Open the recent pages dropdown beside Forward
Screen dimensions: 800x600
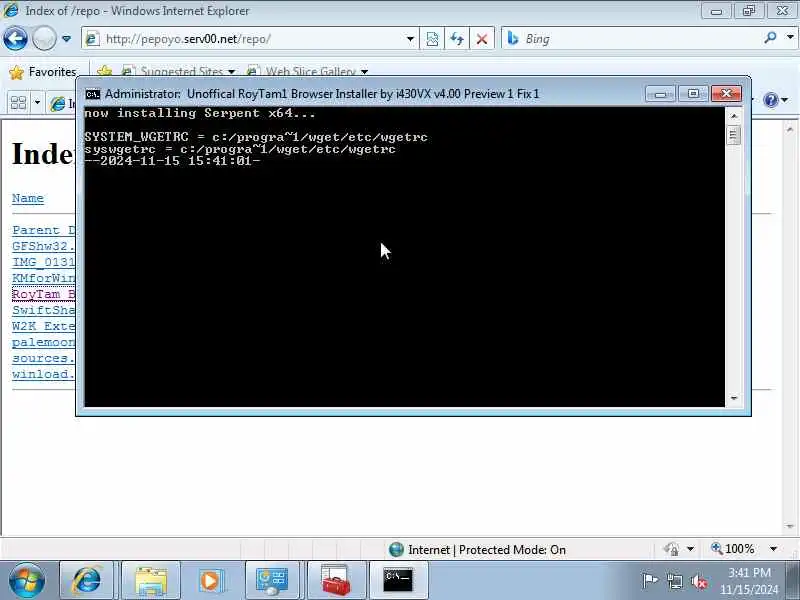66,39
